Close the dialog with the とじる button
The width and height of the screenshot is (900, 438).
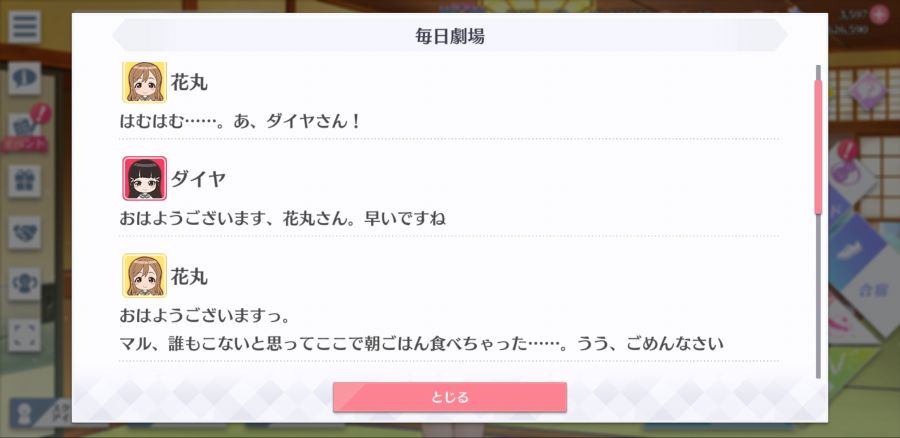(449, 397)
